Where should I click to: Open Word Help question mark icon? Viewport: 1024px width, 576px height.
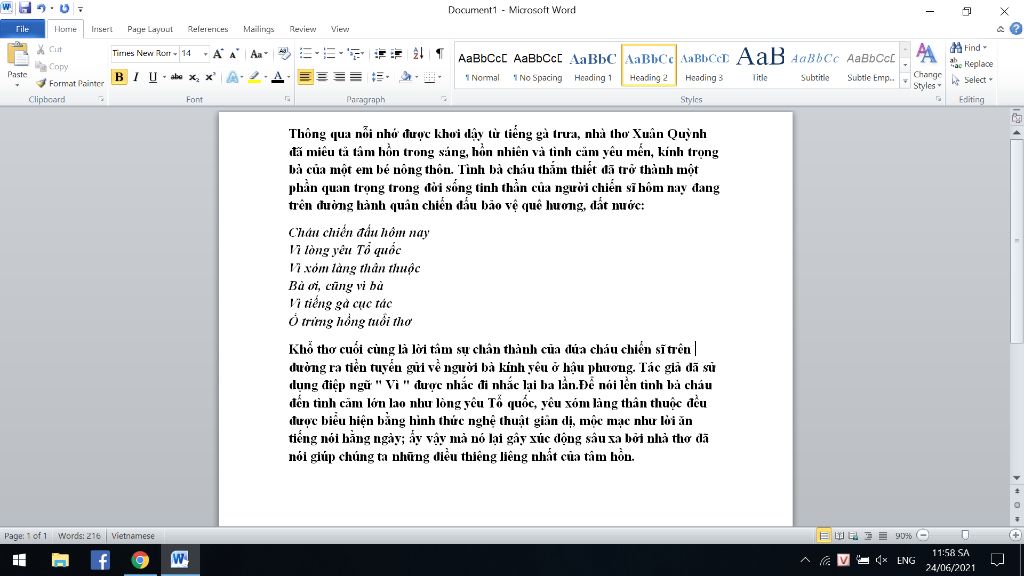[1016, 29]
